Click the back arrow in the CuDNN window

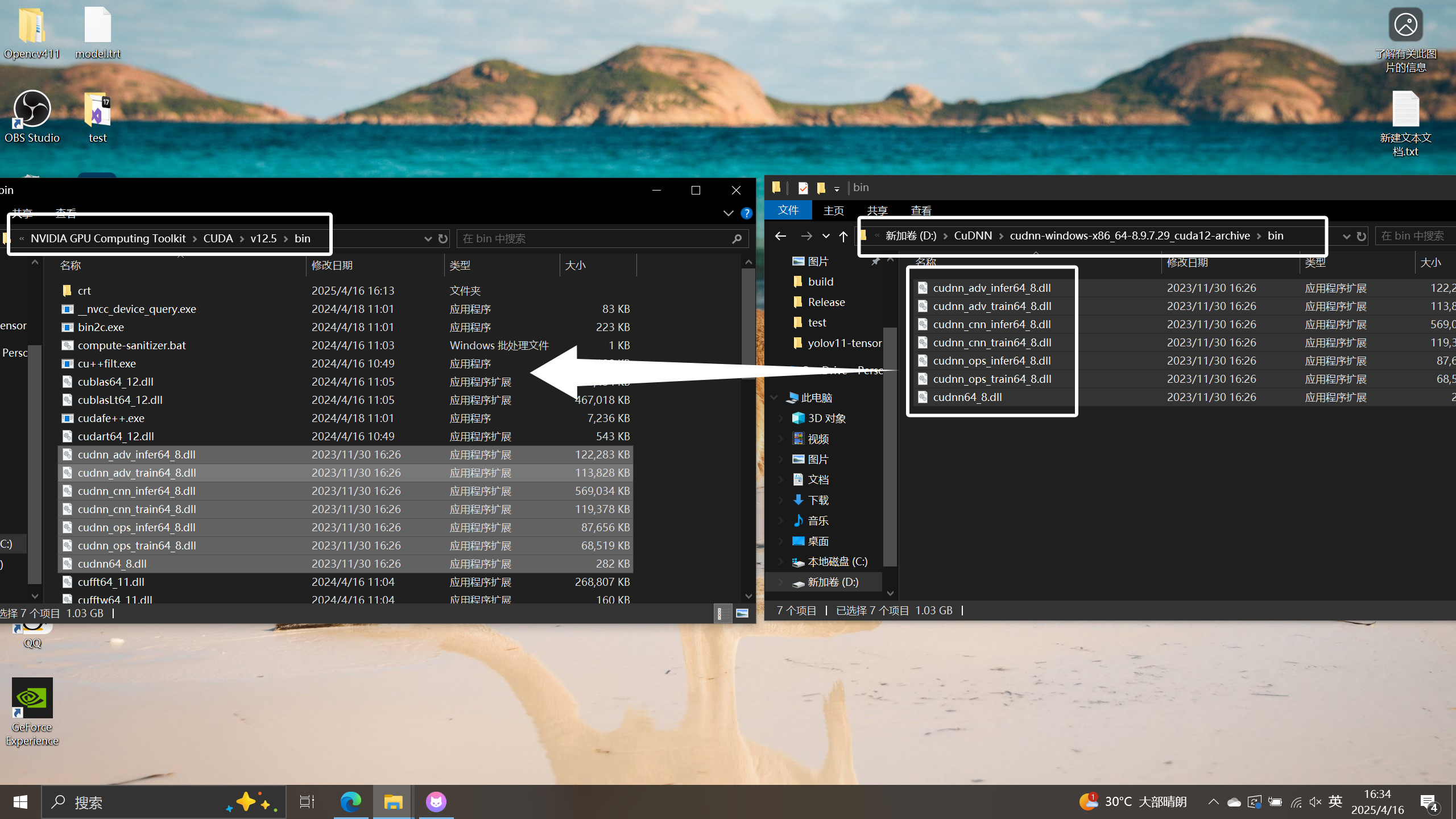pyautogui.click(x=780, y=236)
